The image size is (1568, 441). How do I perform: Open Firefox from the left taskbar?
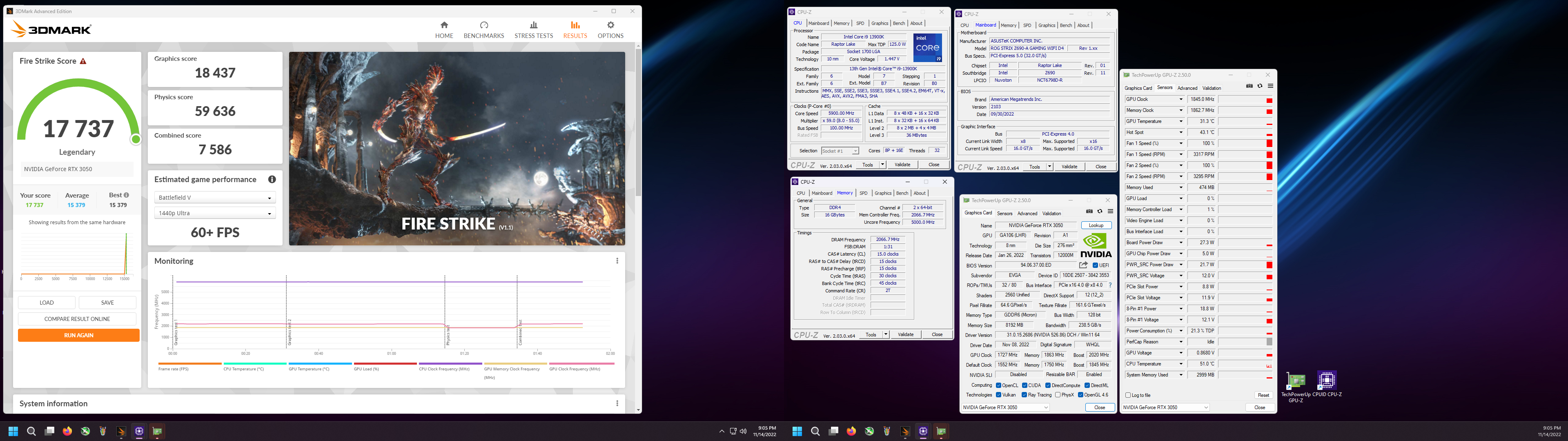[x=67, y=431]
